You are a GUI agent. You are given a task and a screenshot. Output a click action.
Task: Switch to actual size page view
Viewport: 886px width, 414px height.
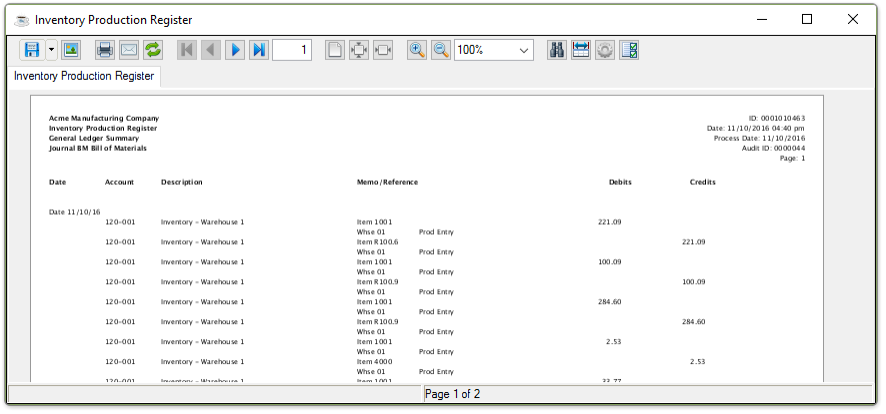point(335,50)
